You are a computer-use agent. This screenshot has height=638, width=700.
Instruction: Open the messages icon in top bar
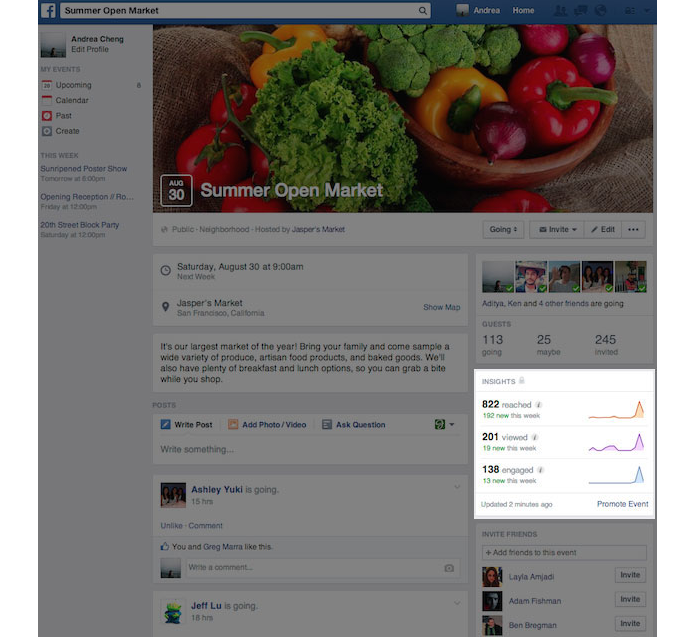coord(580,10)
